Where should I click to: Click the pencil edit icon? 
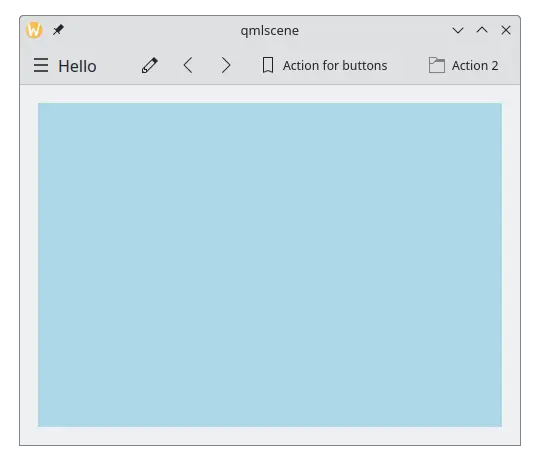pos(149,65)
